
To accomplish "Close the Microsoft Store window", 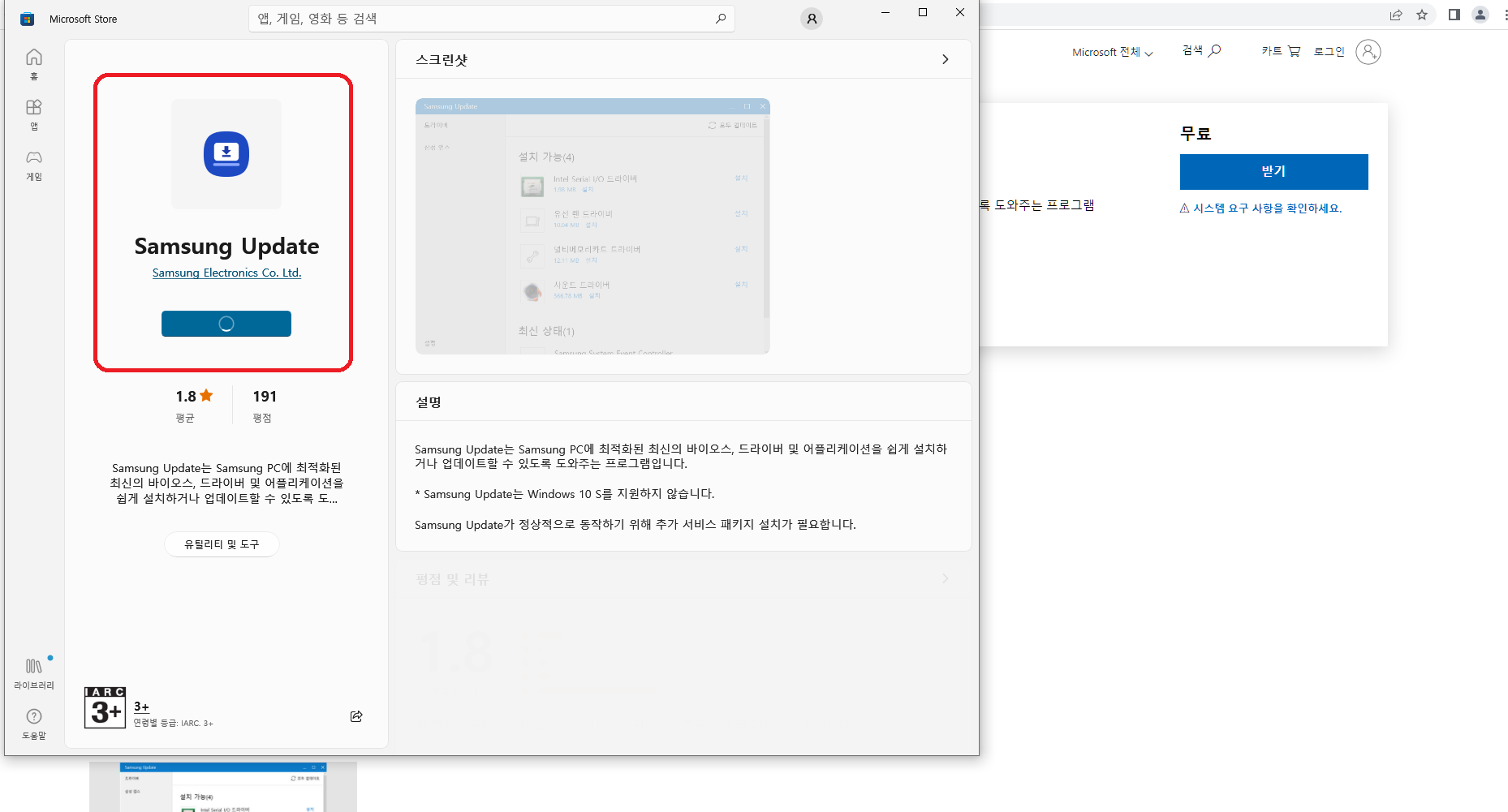I will coord(960,12).
